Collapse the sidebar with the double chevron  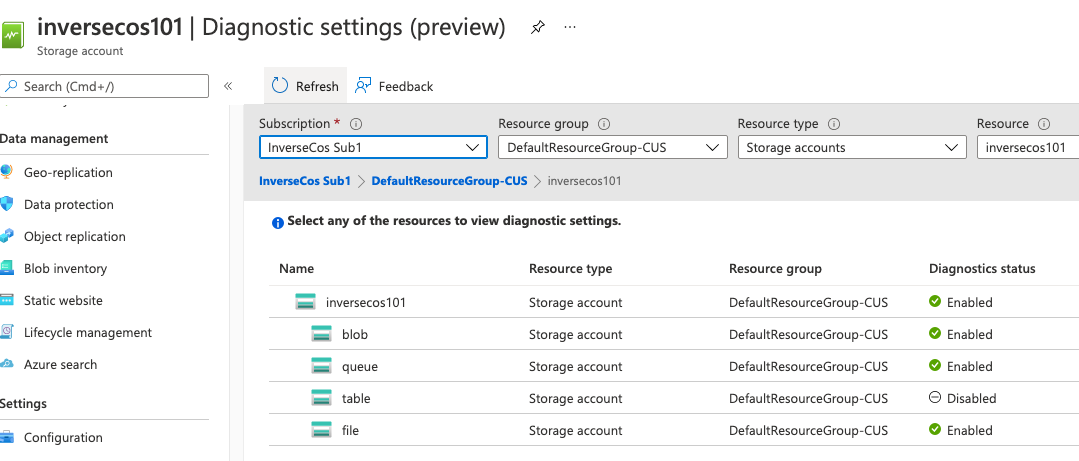coord(228,86)
